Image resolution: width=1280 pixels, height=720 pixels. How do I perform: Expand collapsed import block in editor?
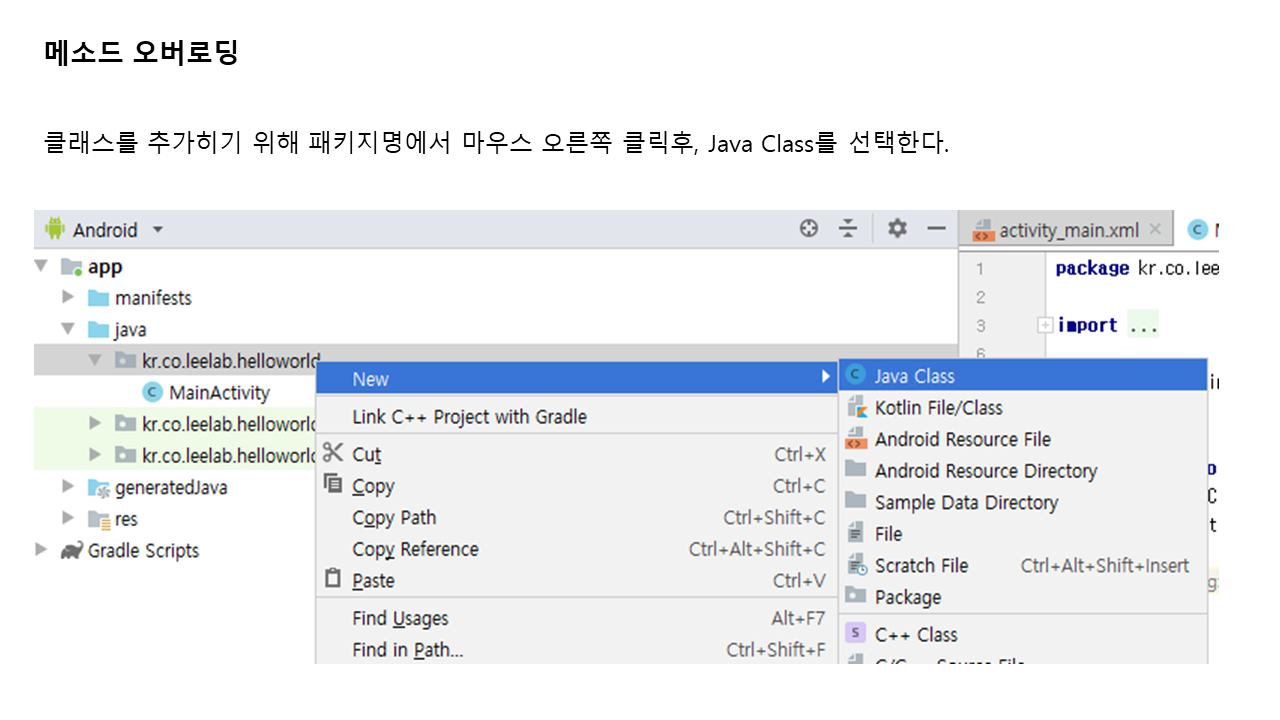click(1045, 325)
